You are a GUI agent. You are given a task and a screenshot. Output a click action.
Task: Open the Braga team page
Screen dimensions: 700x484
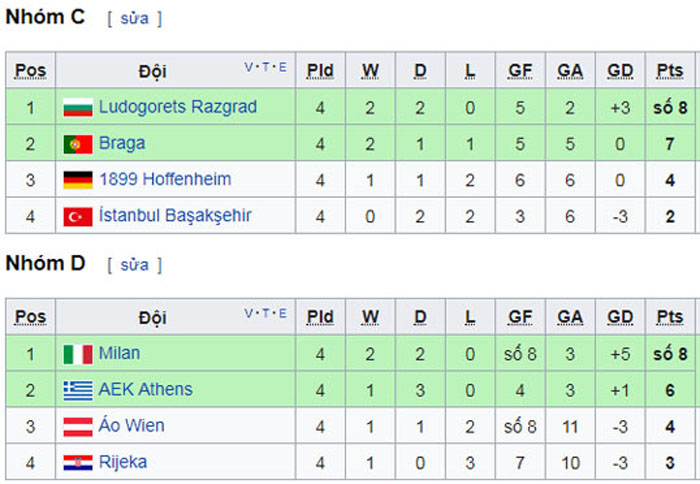122,144
